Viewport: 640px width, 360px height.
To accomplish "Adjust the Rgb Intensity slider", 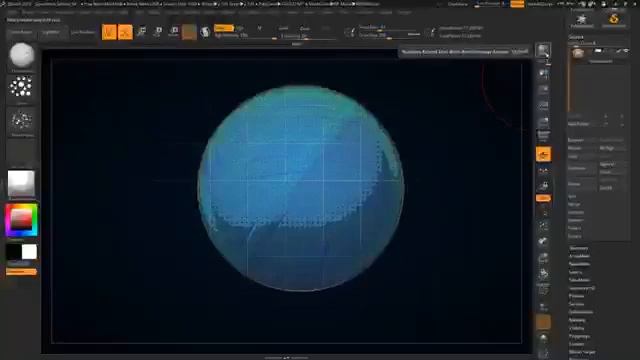I will pyautogui.click(x=246, y=36).
